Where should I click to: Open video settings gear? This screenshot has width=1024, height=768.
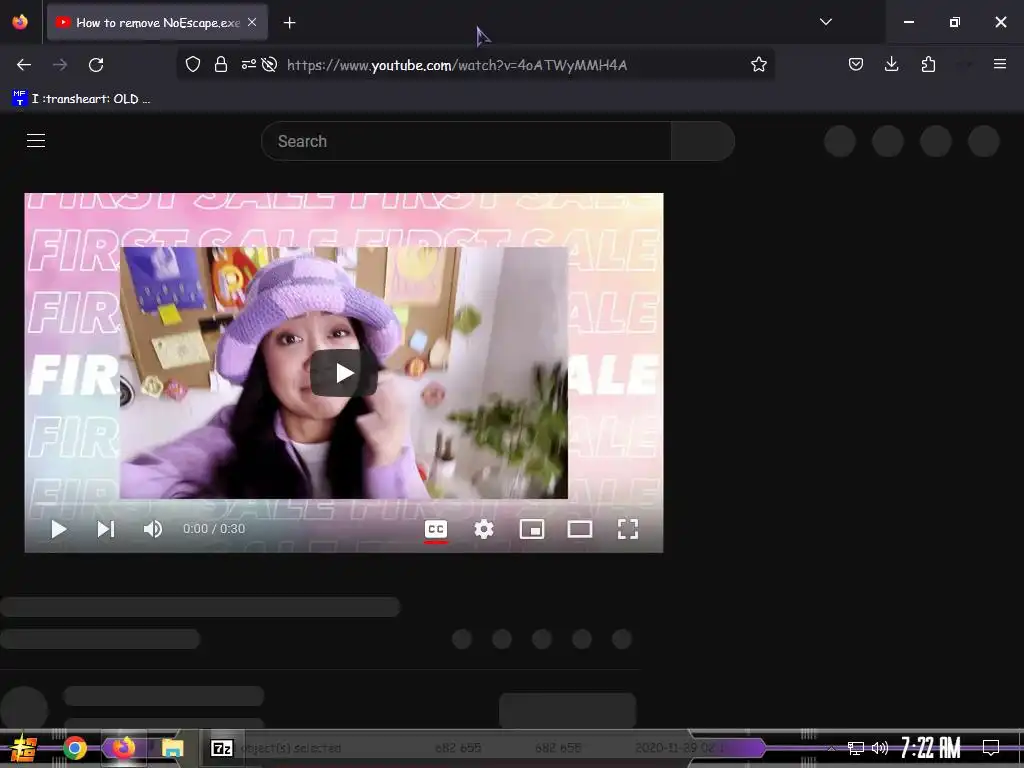pos(483,529)
